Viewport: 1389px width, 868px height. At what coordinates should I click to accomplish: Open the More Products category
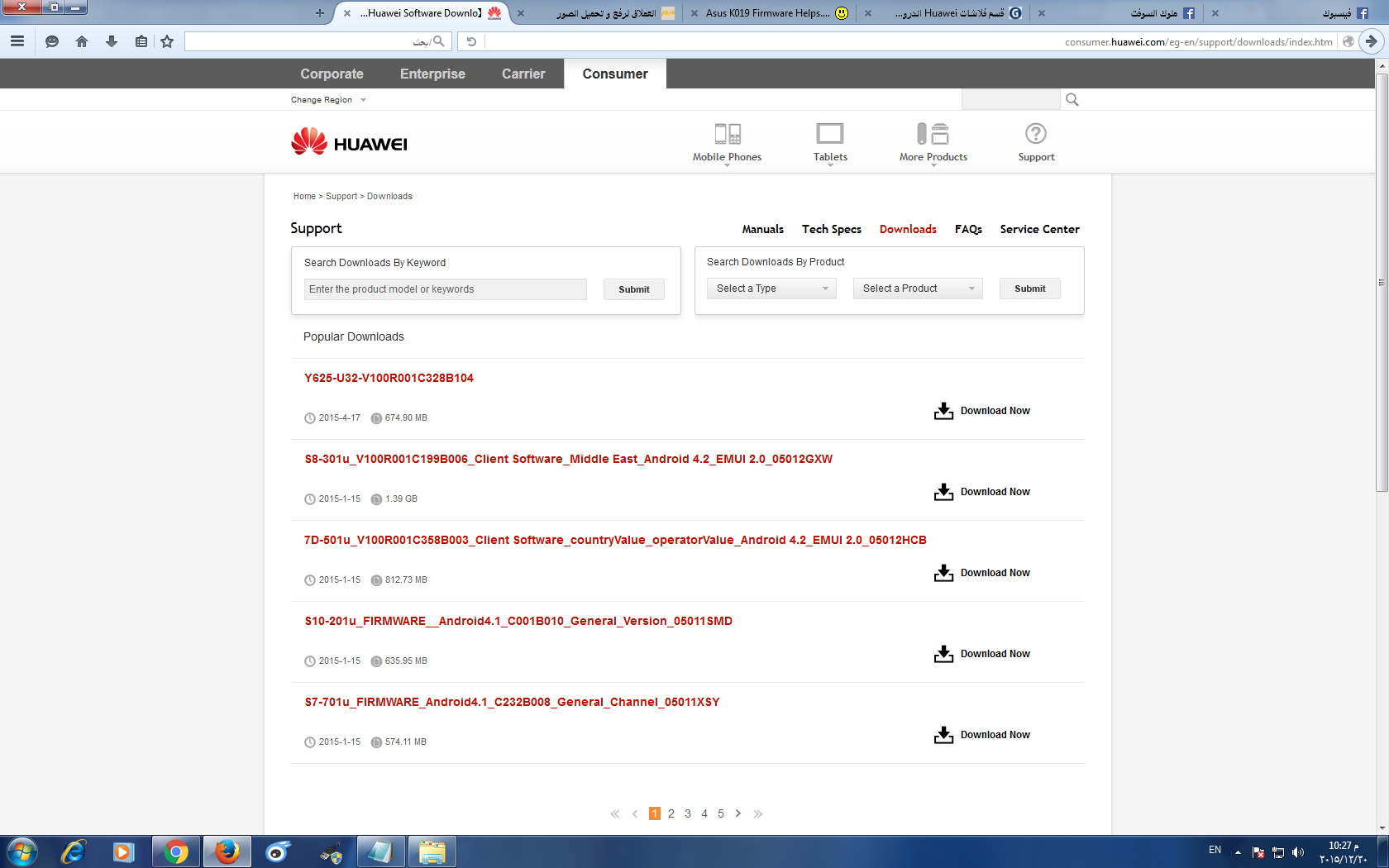[x=933, y=143]
